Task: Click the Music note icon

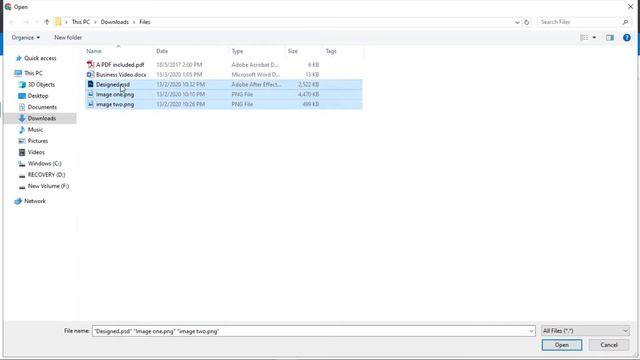Action: (22, 130)
